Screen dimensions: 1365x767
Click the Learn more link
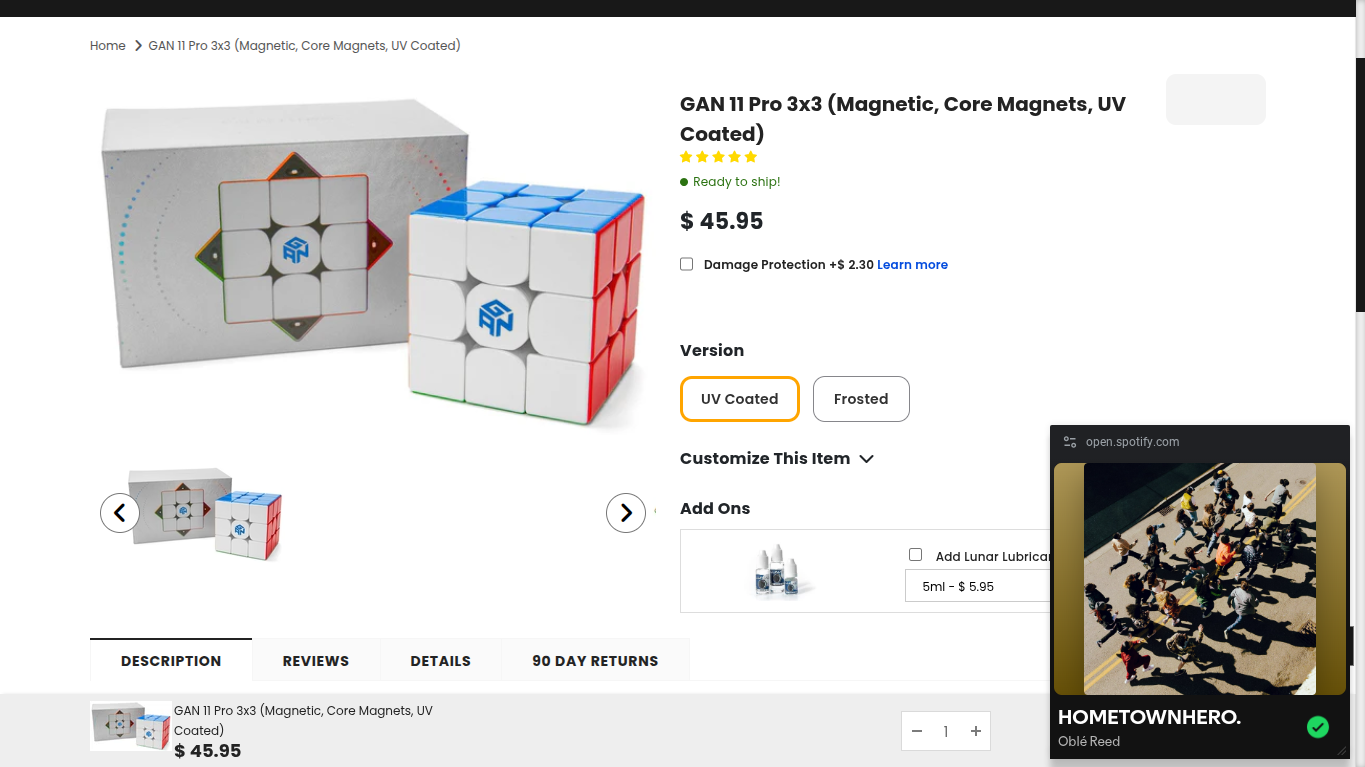point(912,265)
